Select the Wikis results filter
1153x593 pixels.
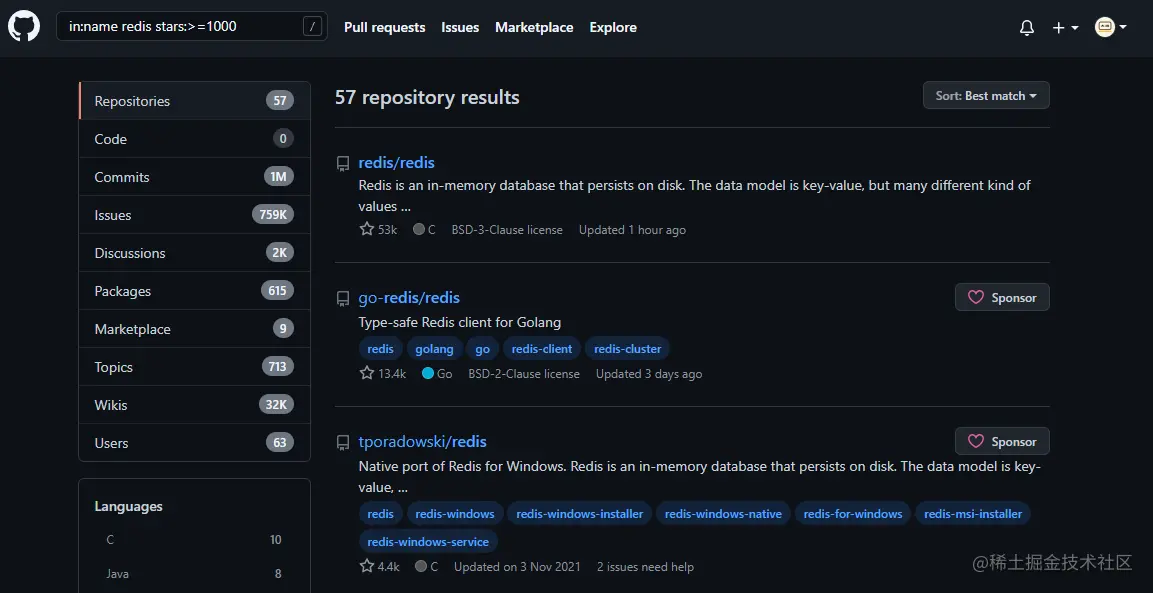pos(194,405)
